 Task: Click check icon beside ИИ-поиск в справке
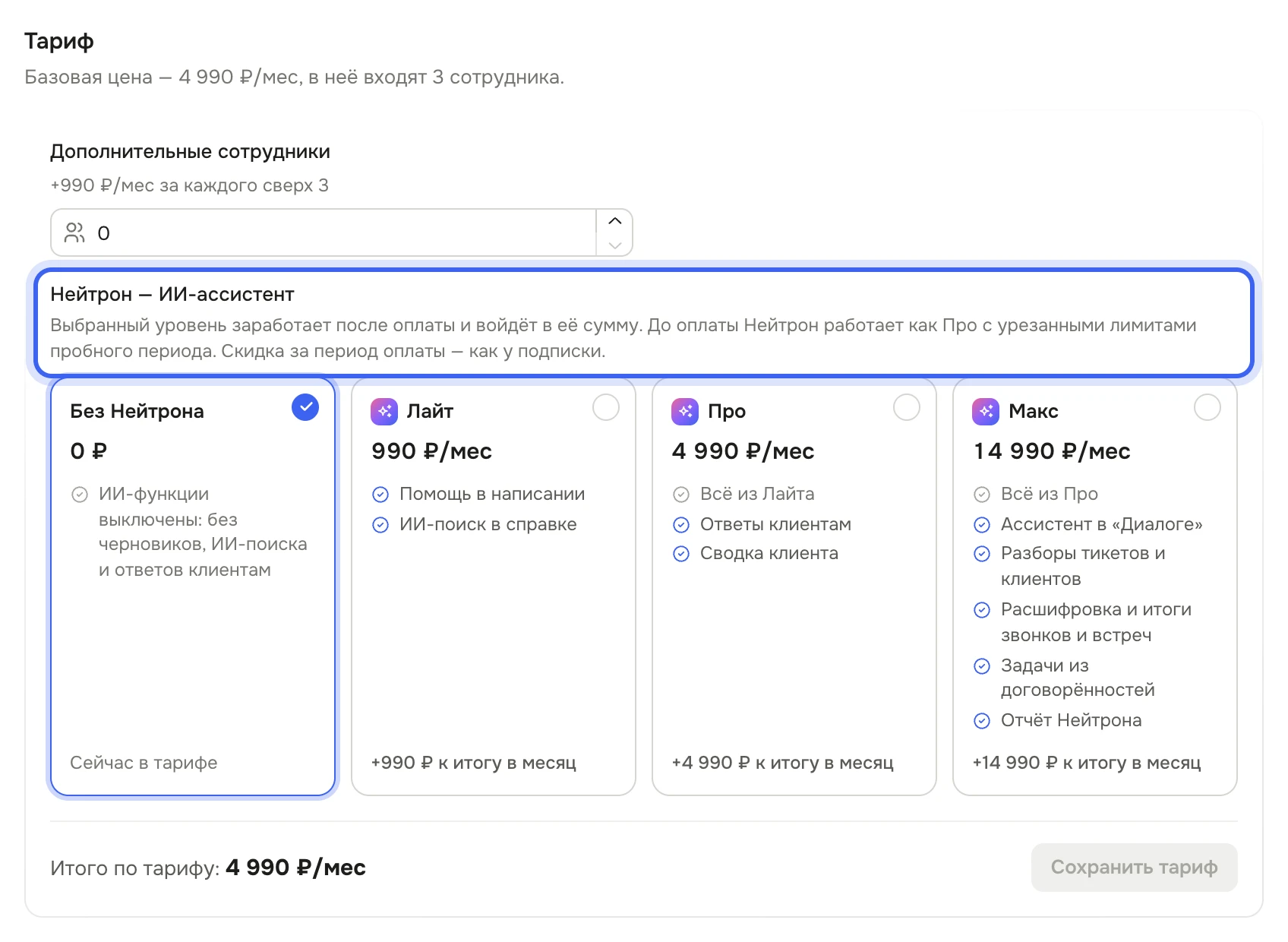click(x=380, y=525)
